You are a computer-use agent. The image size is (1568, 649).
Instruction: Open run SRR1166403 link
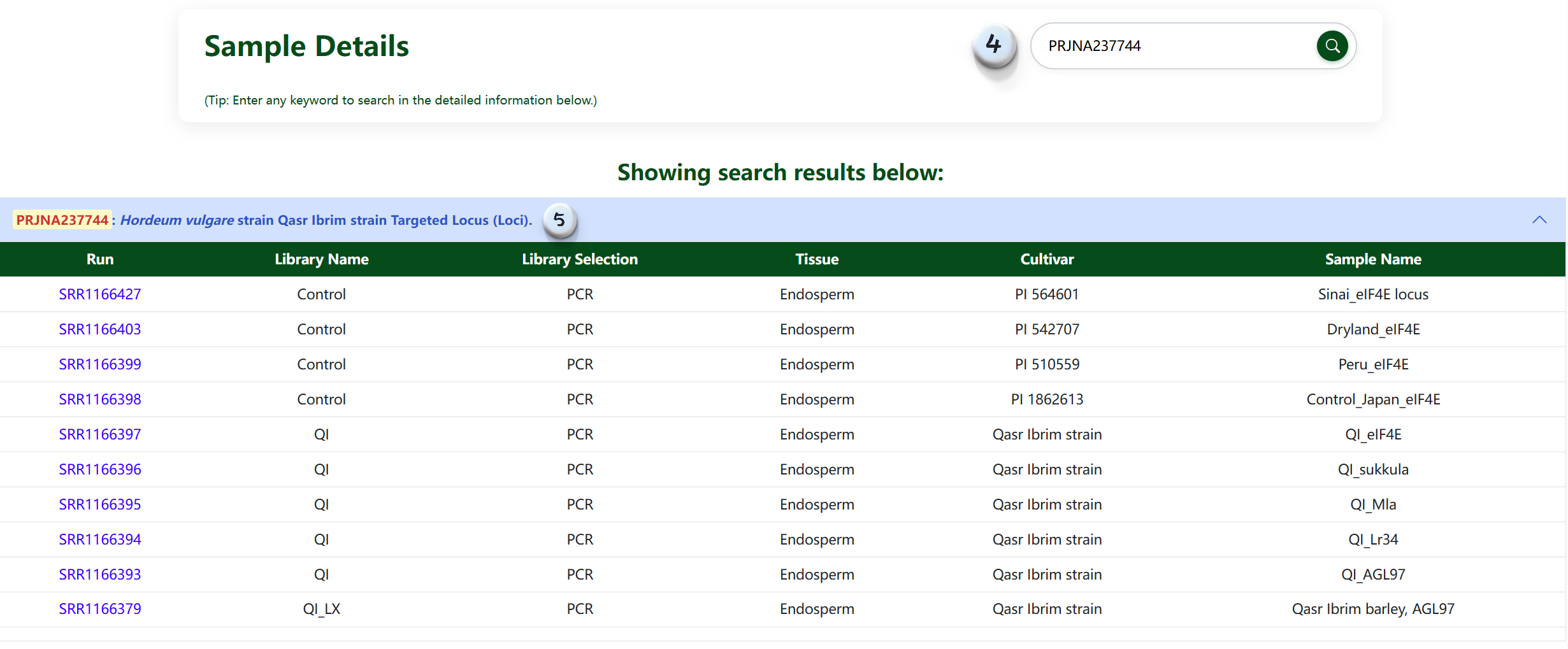(100, 329)
